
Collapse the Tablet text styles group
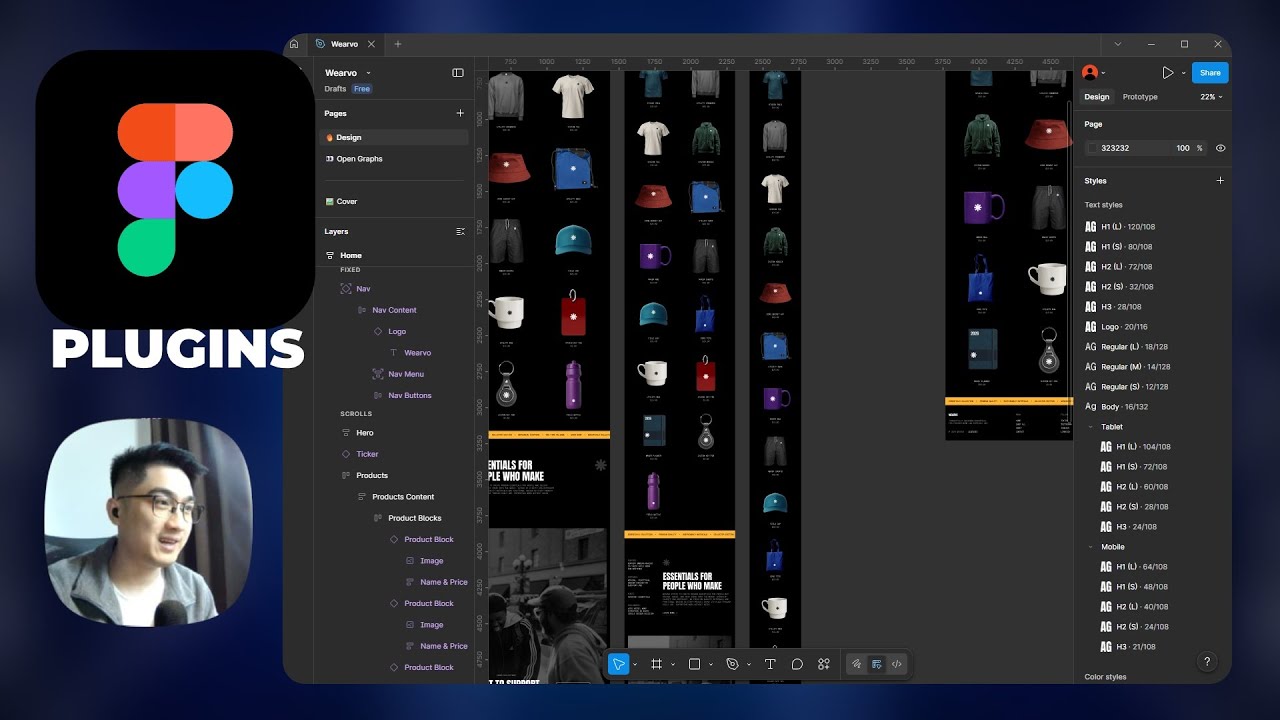coord(1091,427)
